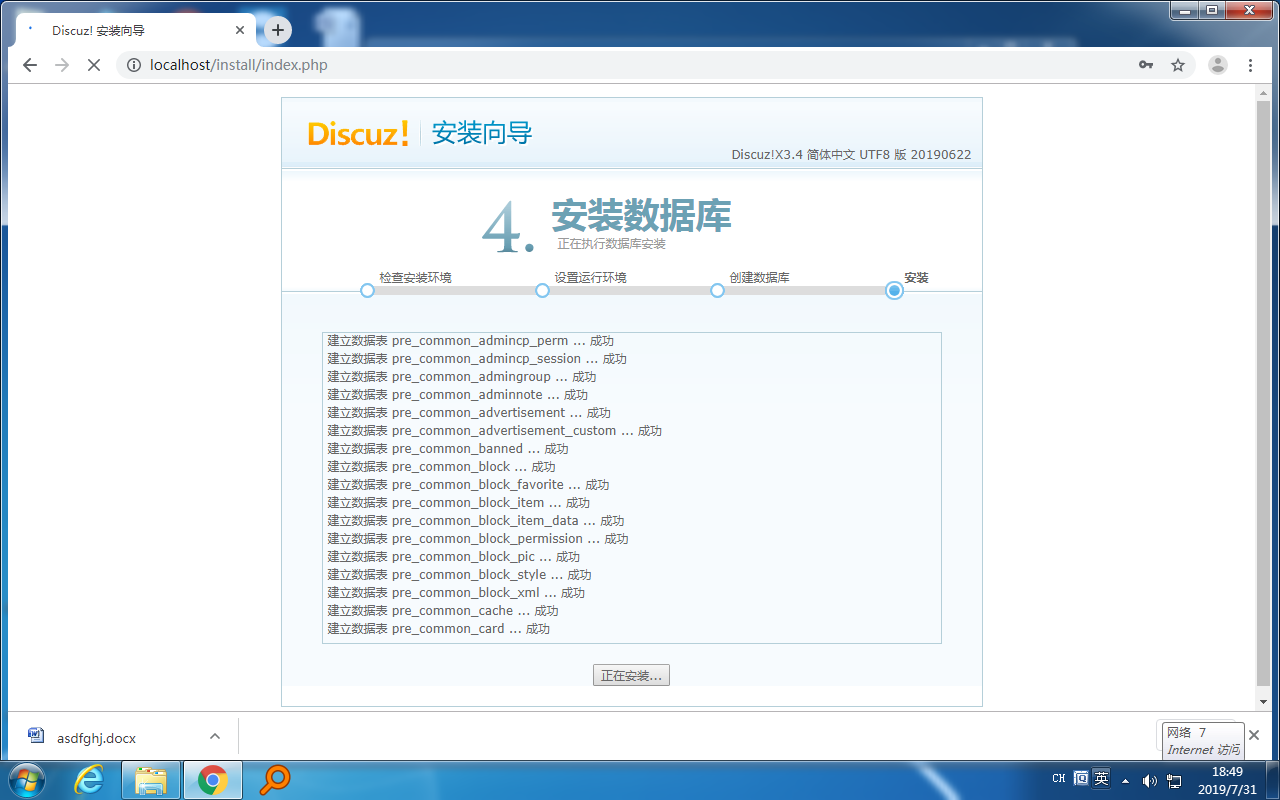The width and height of the screenshot is (1280, 800).
Task: Click the browser forward arrow
Action: pyautogui.click(x=62, y=65)
